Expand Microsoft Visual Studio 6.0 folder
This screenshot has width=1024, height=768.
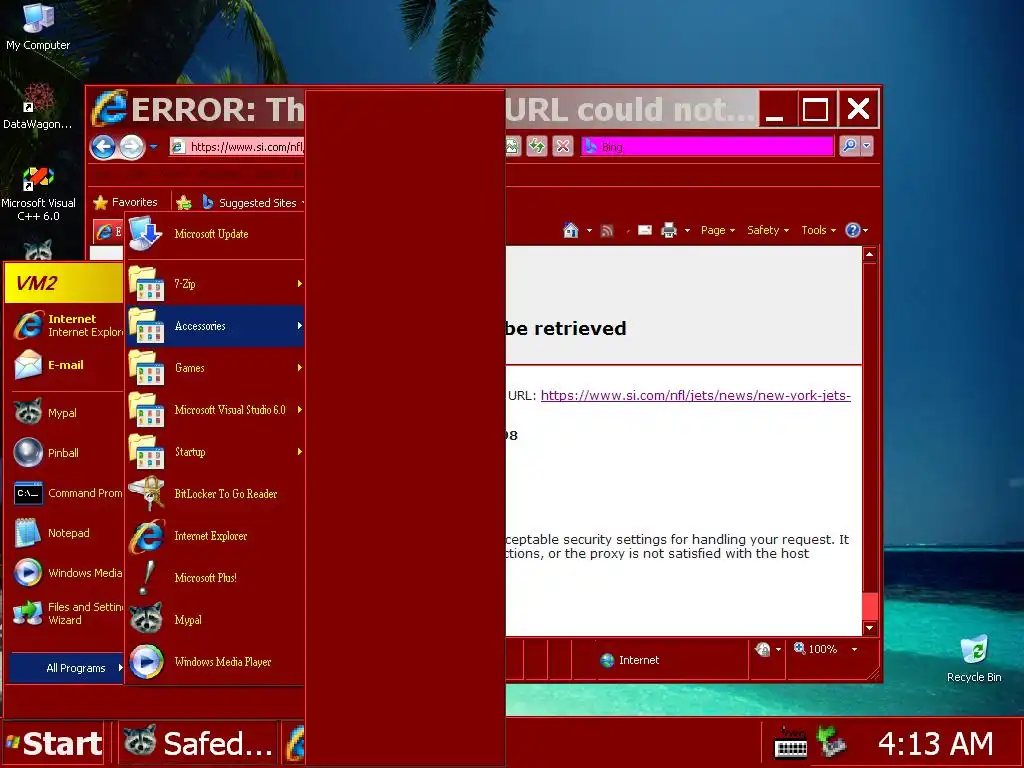(x=216, y=409)
